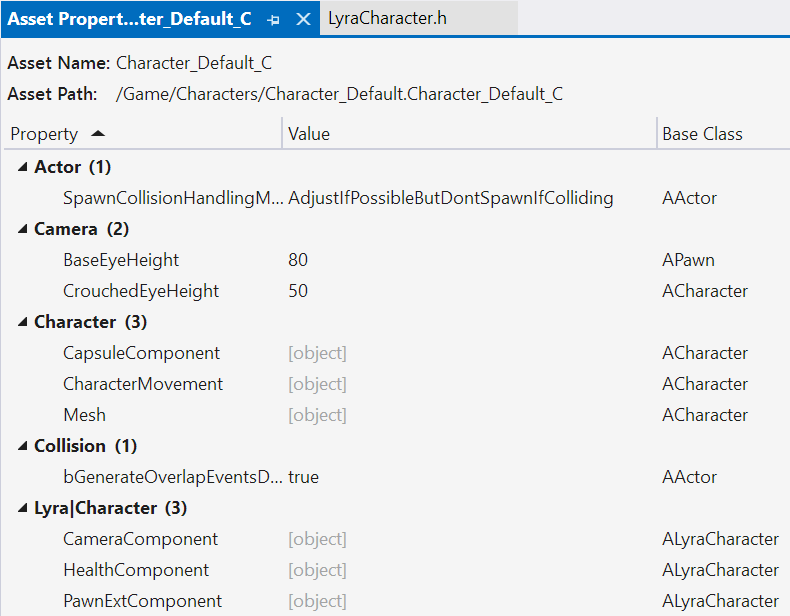Pin the Asset Properties tab
Image resolution: width=790 pixels, height=616 pixels.
[x=274, y=19]
